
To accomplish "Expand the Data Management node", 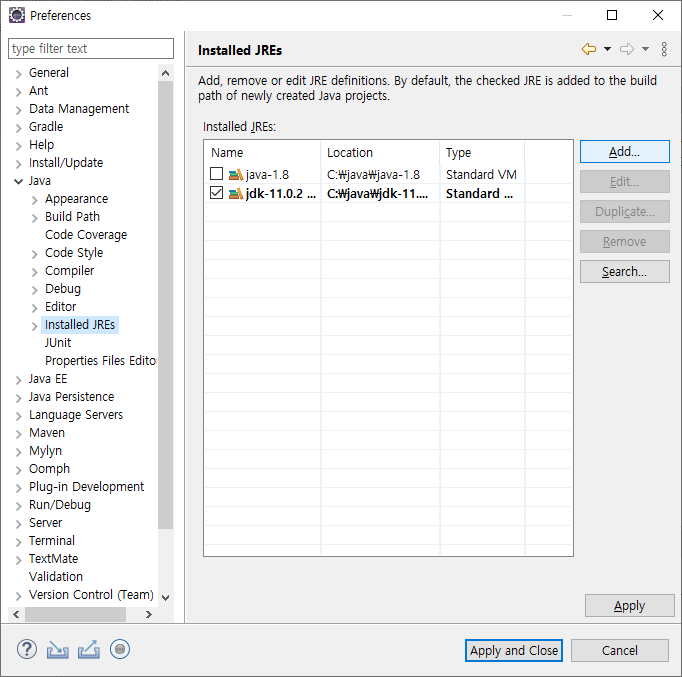I will (x=18, y=110).
